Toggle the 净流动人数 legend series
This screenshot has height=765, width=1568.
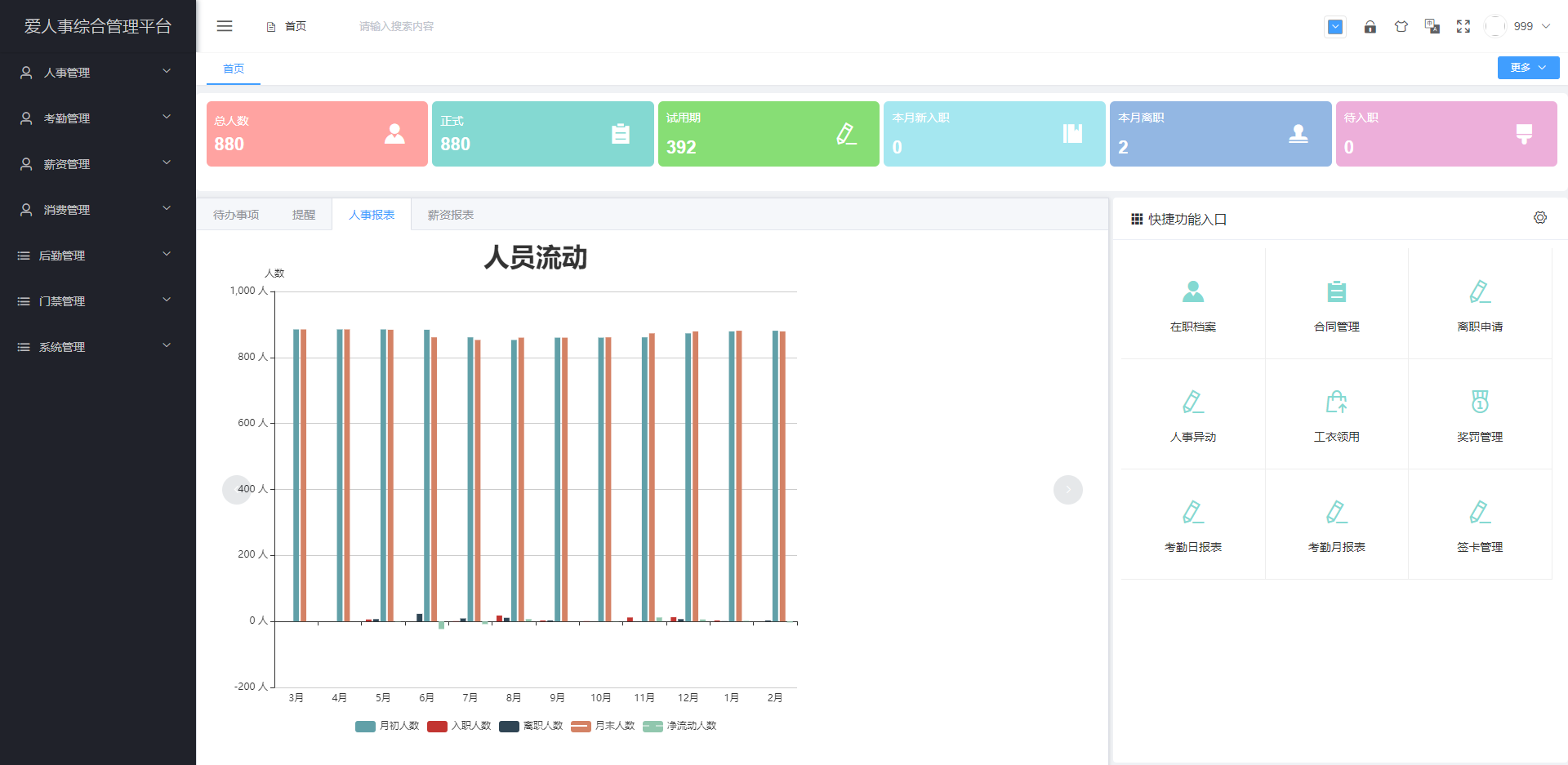(679, 726)
